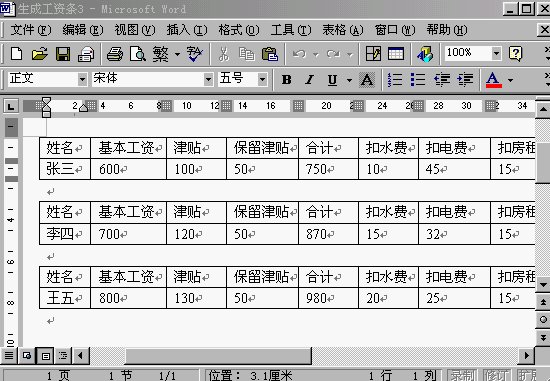Open the 格式(O) menu
The height and width of the screenshot is (381, 550).
239,30
